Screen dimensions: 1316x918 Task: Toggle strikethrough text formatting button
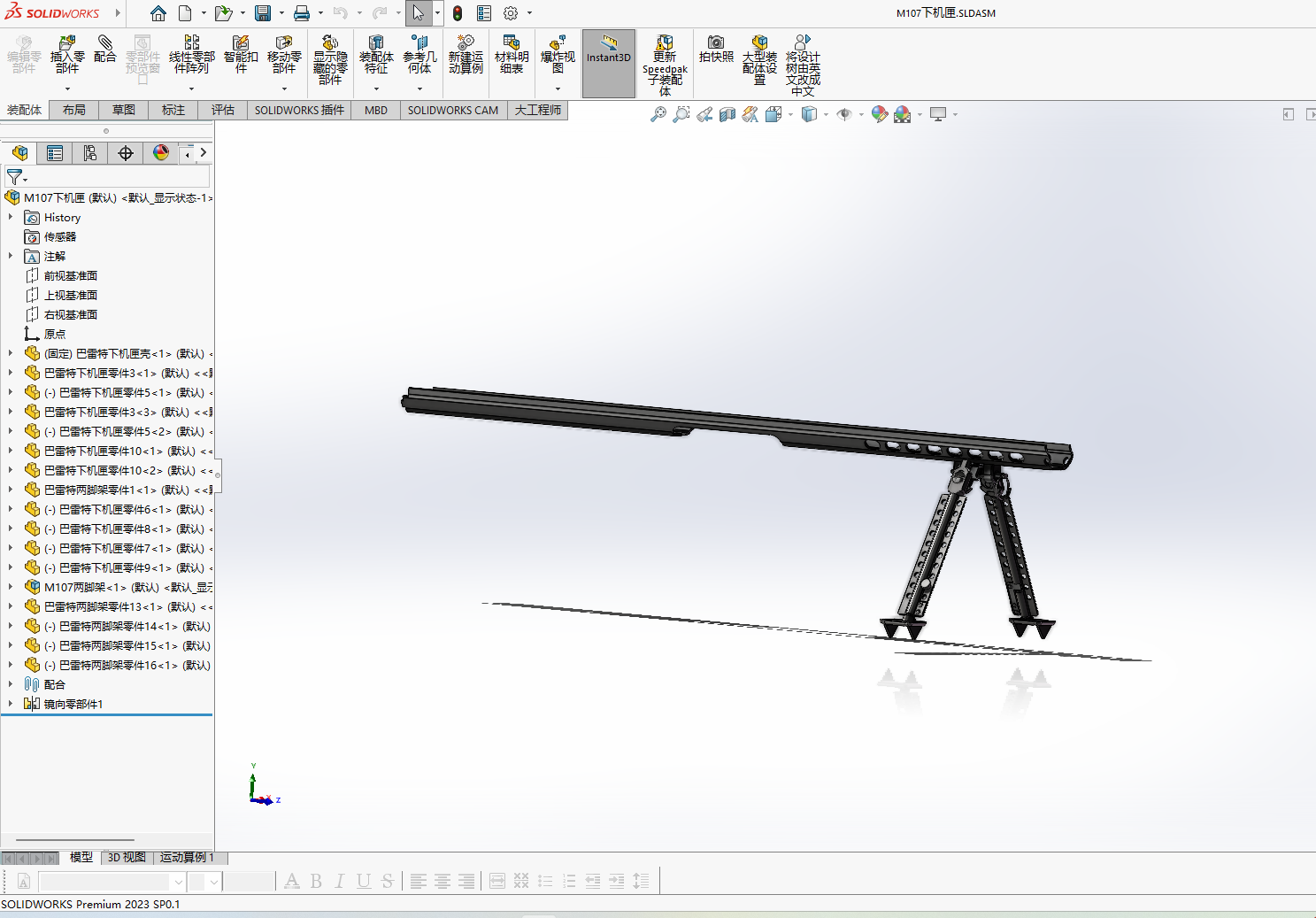tap(388, 881)
